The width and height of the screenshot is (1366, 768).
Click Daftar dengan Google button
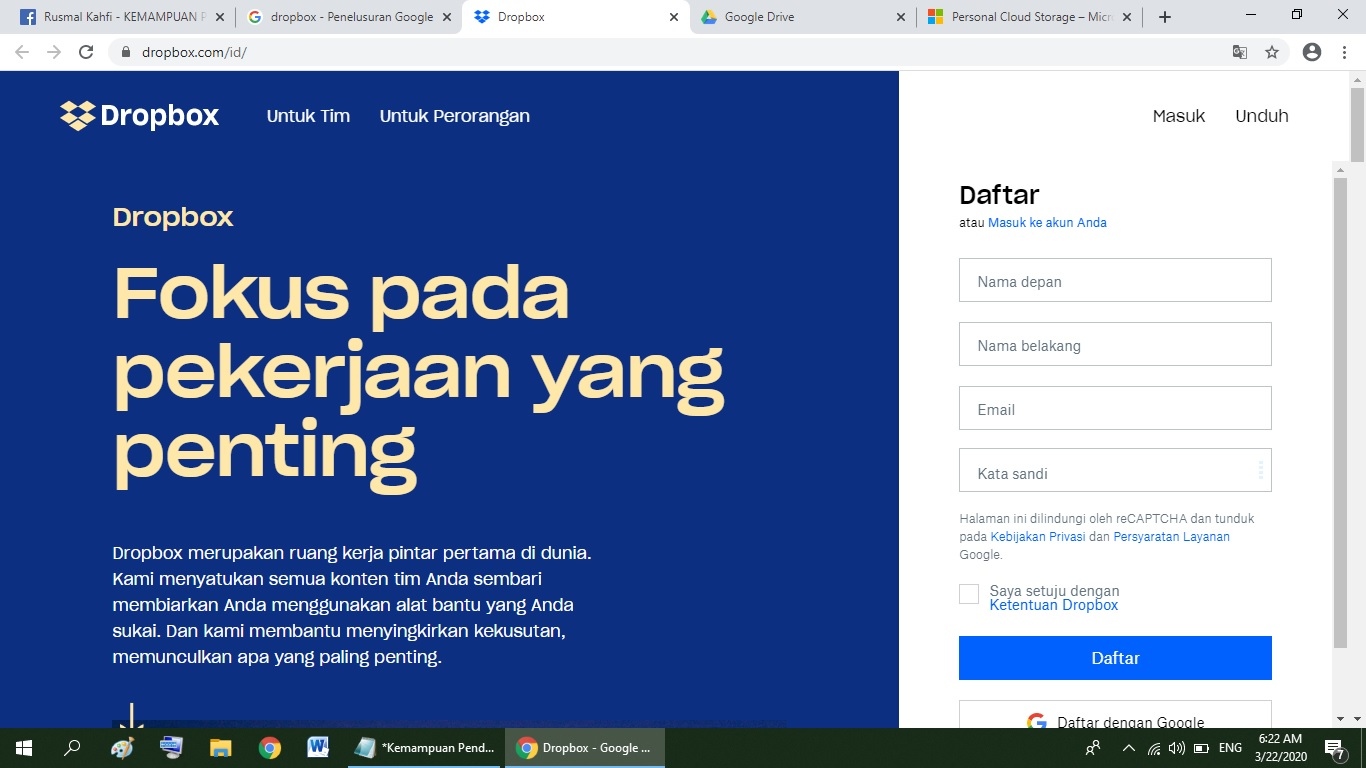[x=1115, y=715]
